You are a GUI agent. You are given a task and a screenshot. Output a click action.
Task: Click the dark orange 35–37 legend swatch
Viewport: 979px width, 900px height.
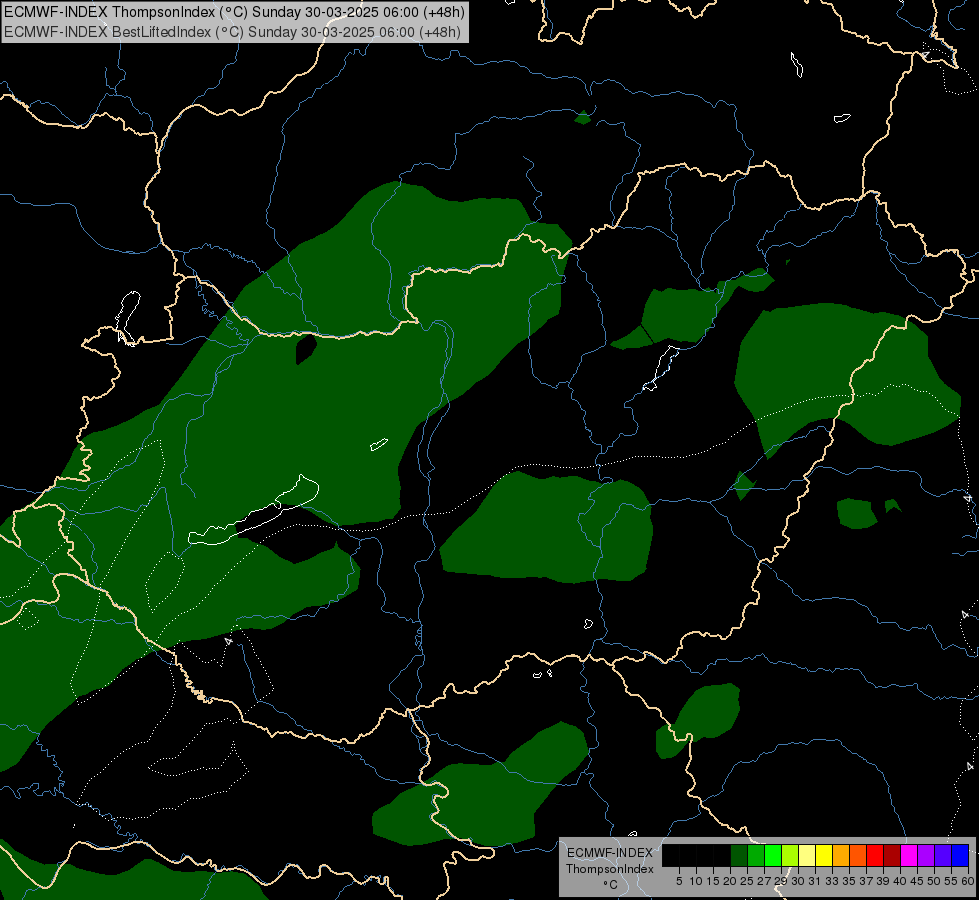858,855
